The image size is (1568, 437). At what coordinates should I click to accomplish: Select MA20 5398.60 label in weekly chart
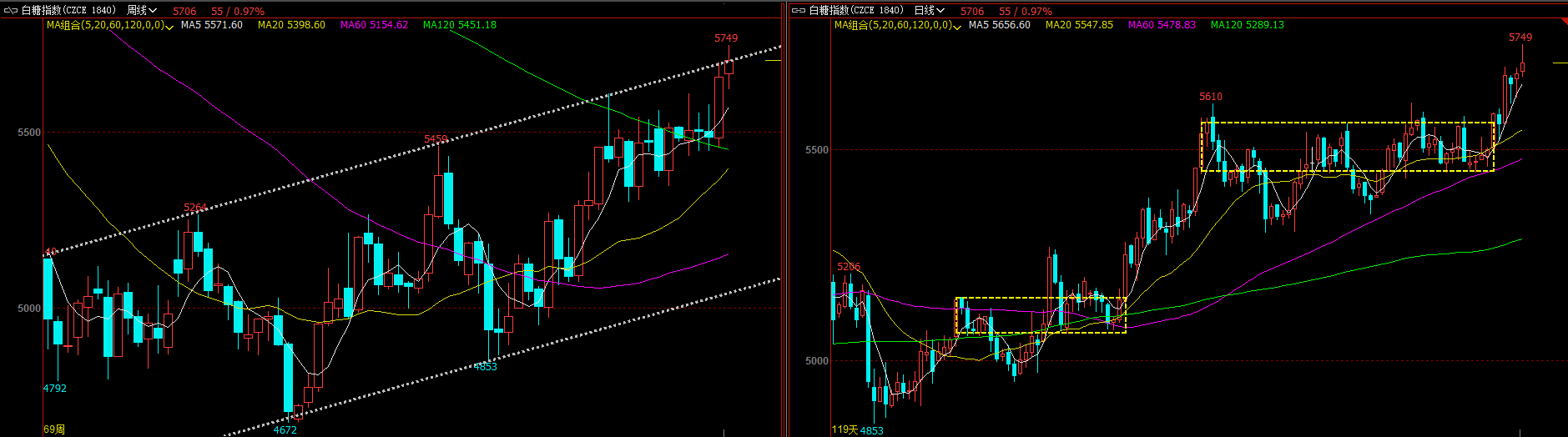point(291,25)
